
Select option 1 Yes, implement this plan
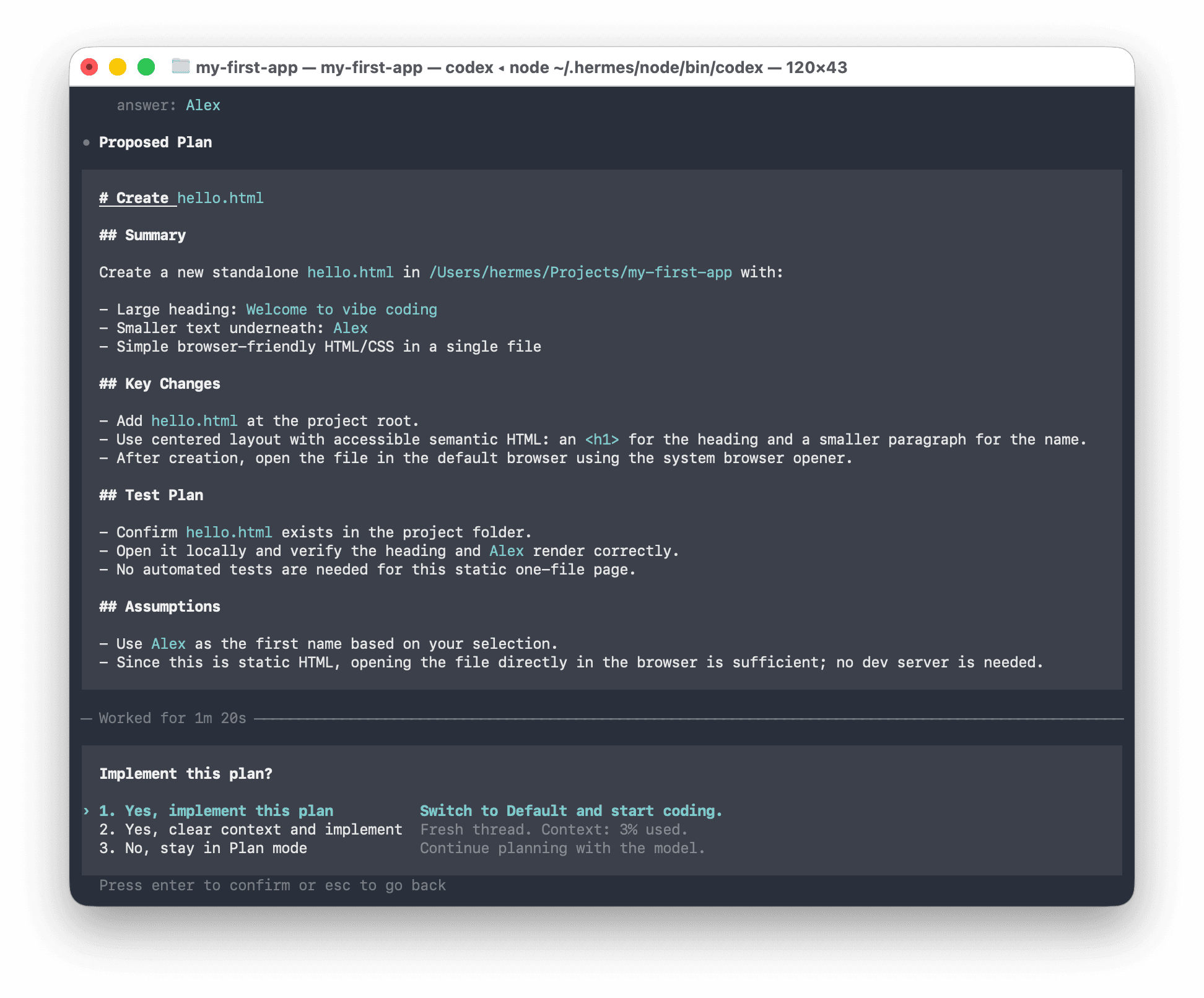click(216, 811)
